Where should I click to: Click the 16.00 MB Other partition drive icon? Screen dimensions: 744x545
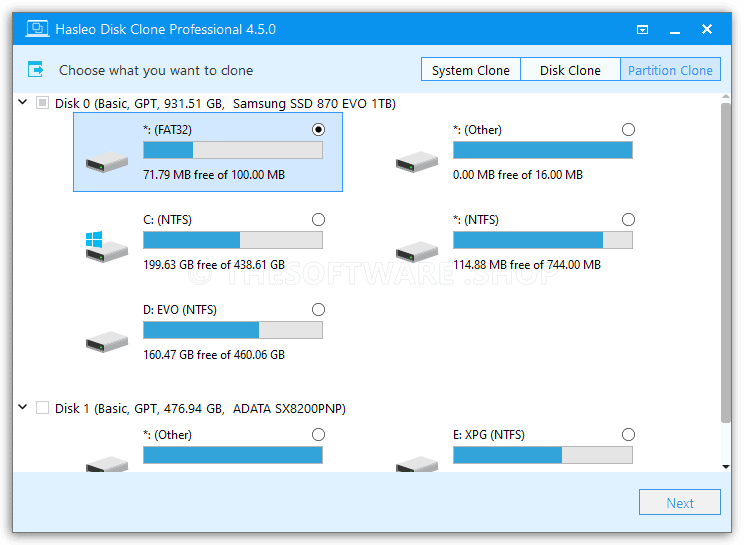tap(417, 162)
